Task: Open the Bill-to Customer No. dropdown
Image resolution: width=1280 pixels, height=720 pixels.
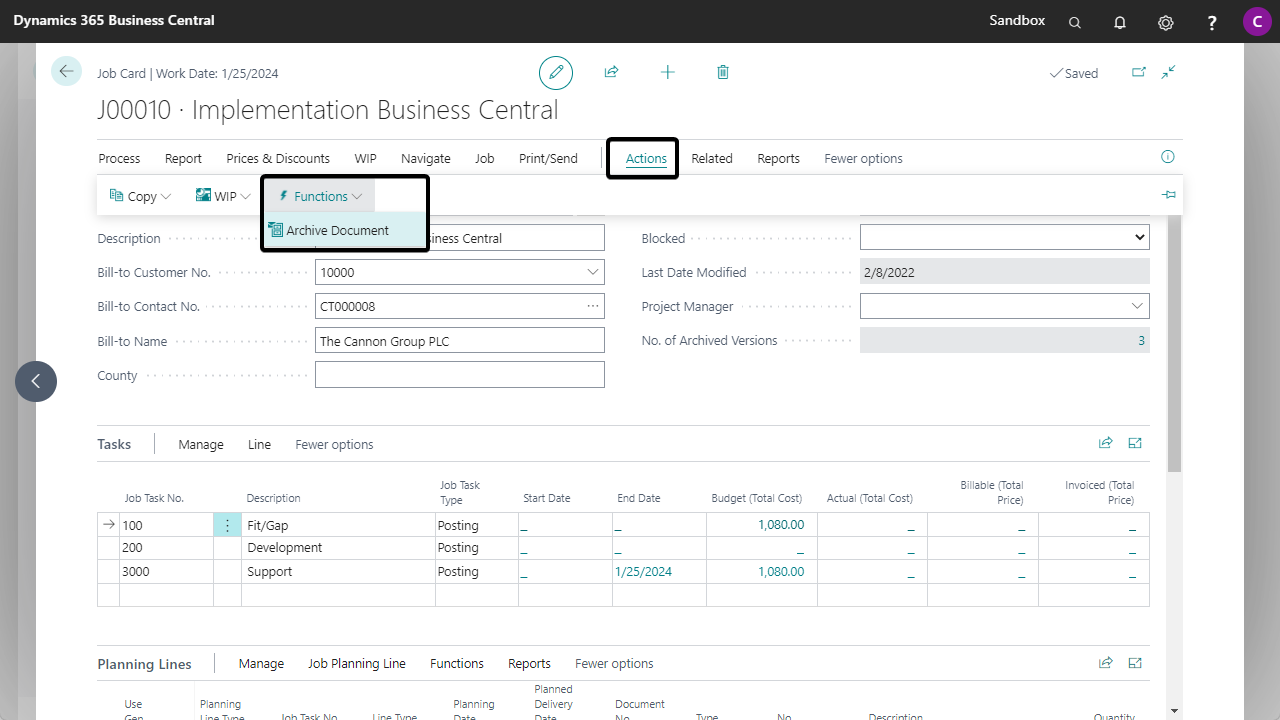Action: pos(592,272)
